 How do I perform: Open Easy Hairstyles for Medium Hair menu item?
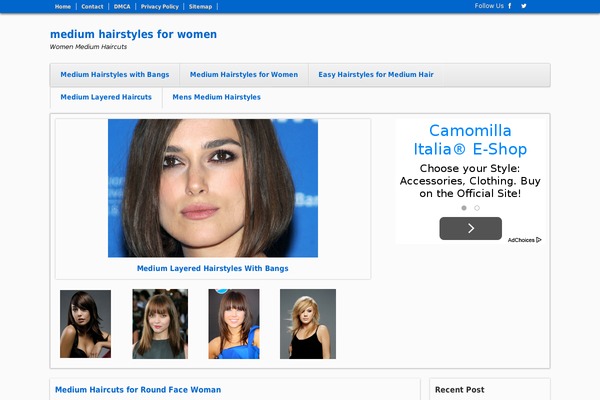tap(376, 75)
